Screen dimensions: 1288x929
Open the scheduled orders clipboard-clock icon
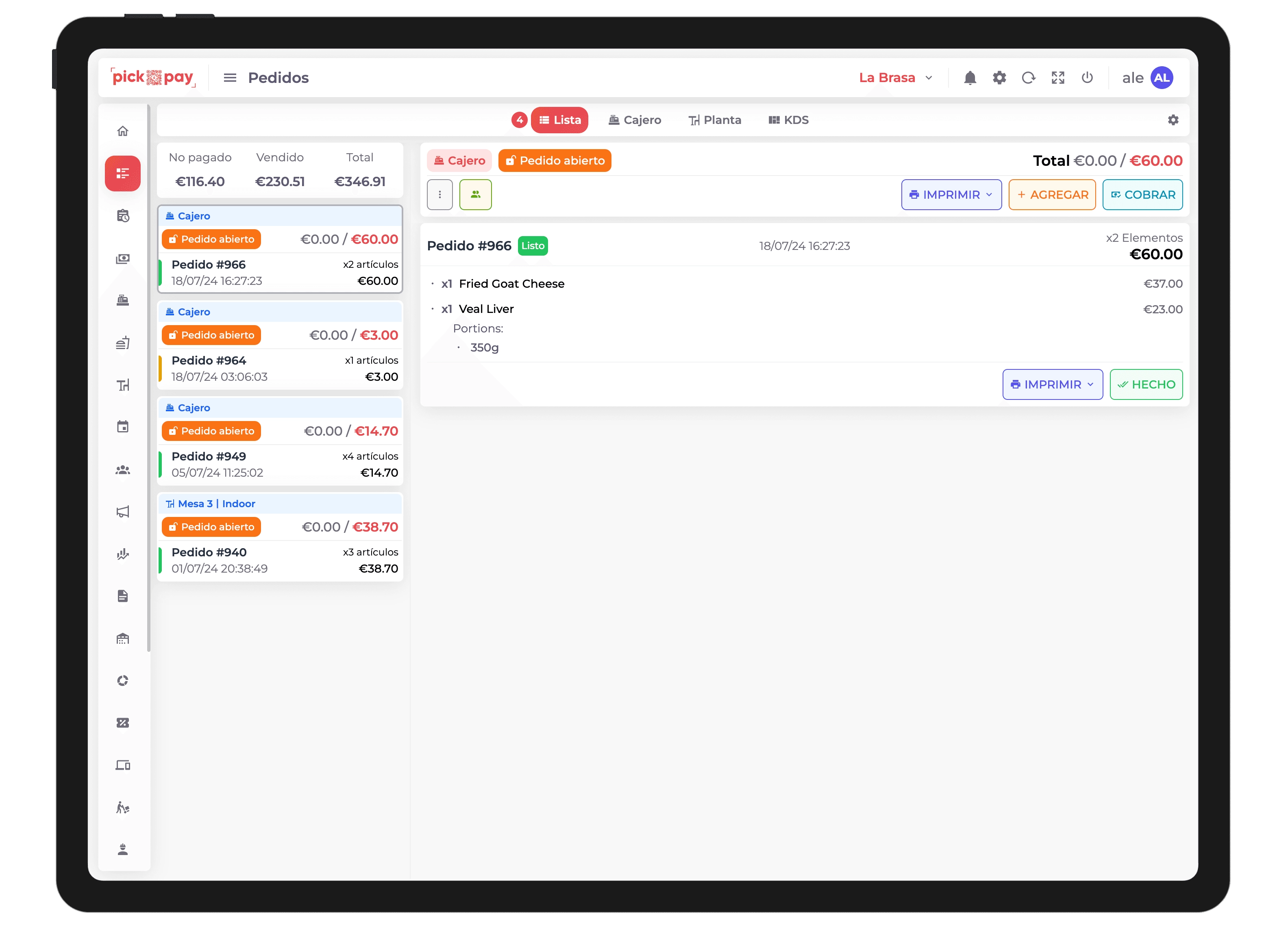point(123,216)
